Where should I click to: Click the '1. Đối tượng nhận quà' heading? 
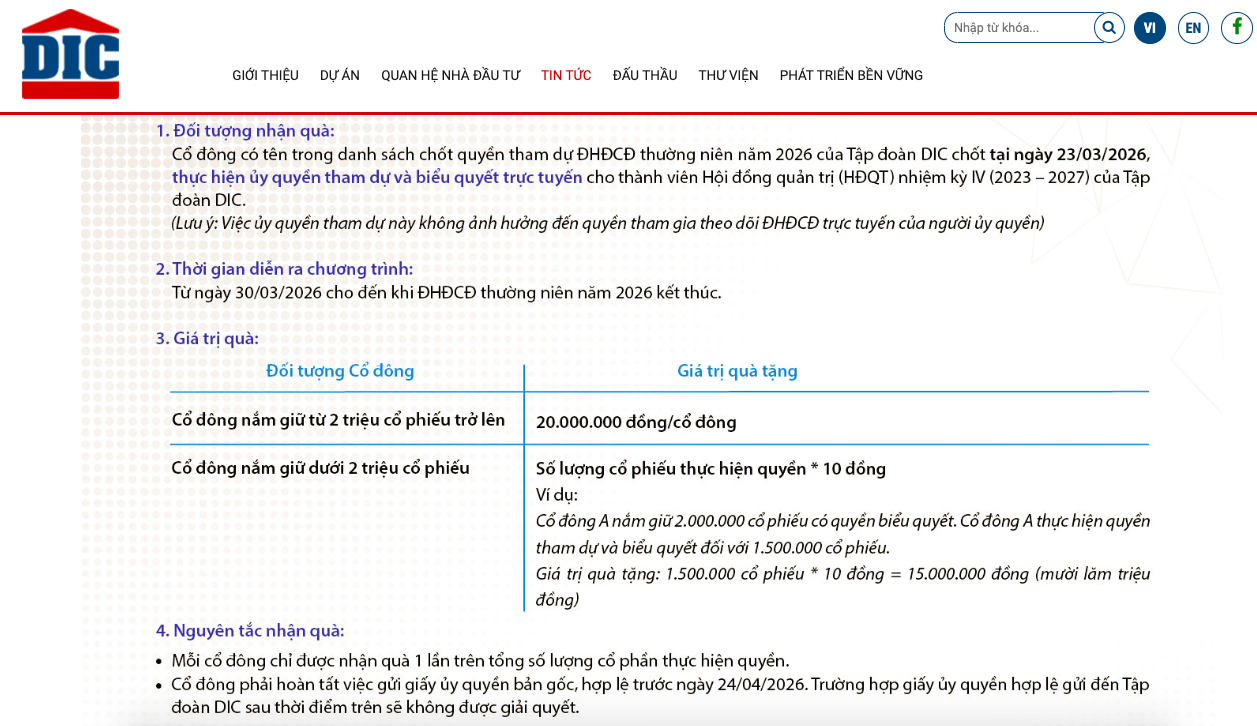(x=245, y=130)
